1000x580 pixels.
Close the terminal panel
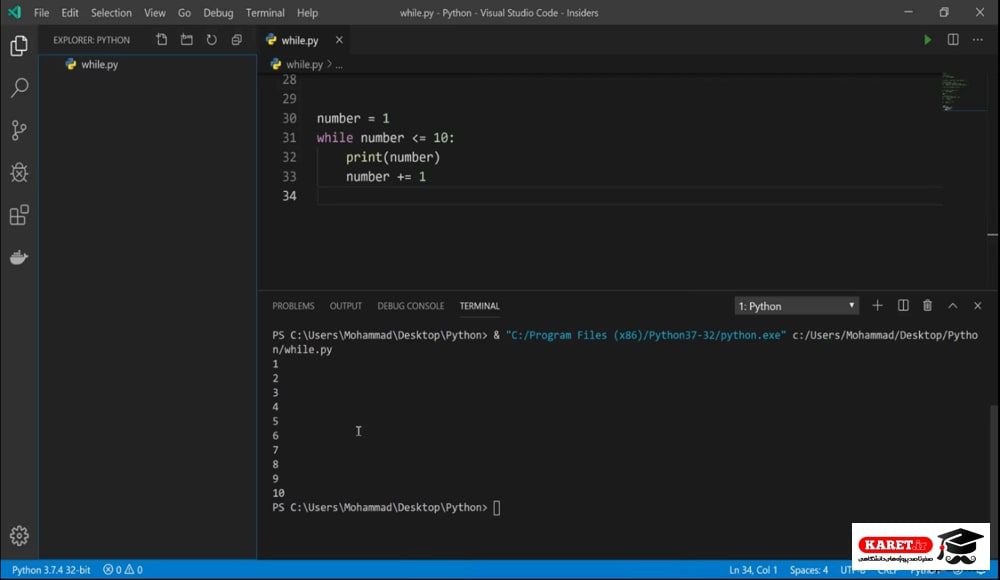977,306
